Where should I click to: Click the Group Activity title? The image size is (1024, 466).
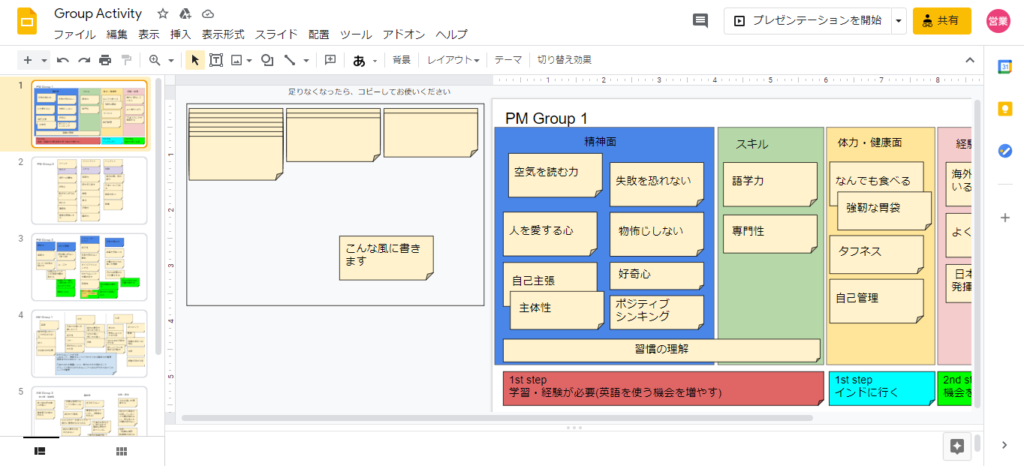coord(98,14)
